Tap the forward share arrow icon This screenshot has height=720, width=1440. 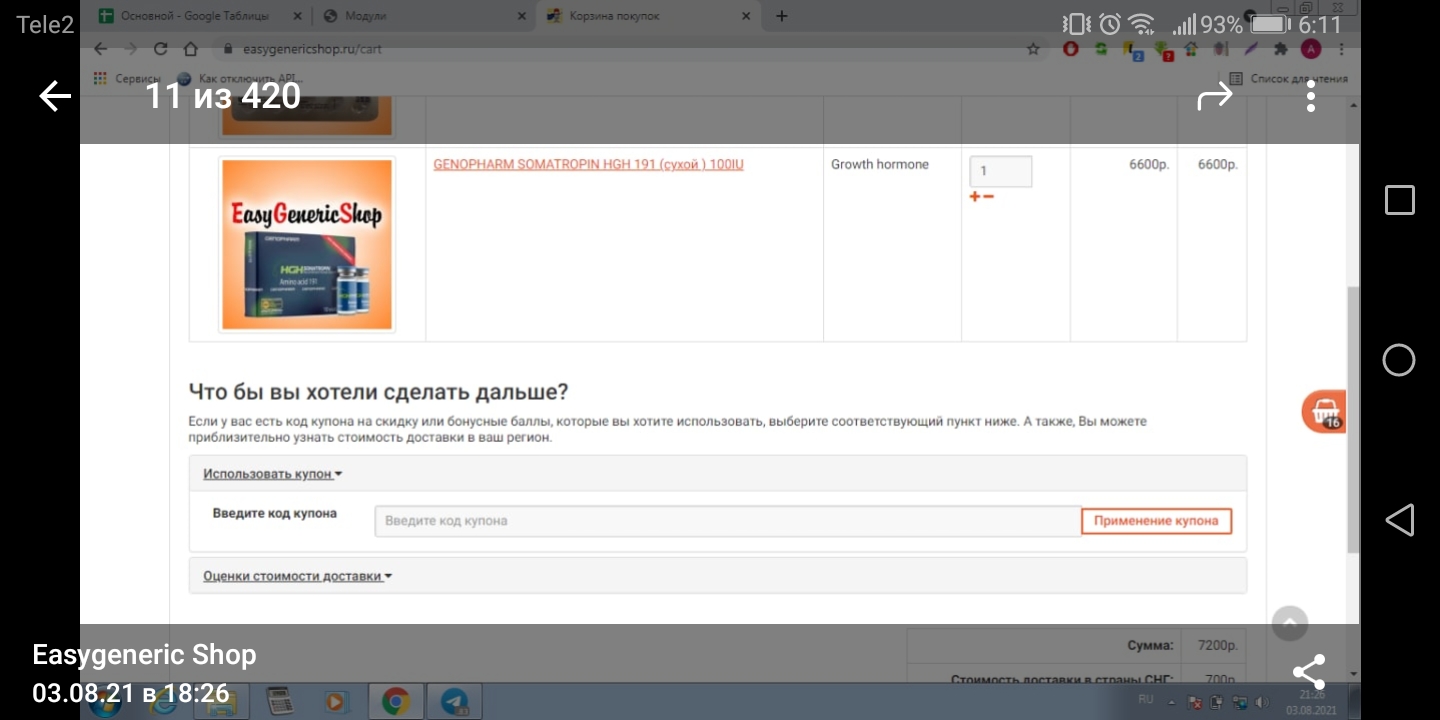[x=1215, y=96]
